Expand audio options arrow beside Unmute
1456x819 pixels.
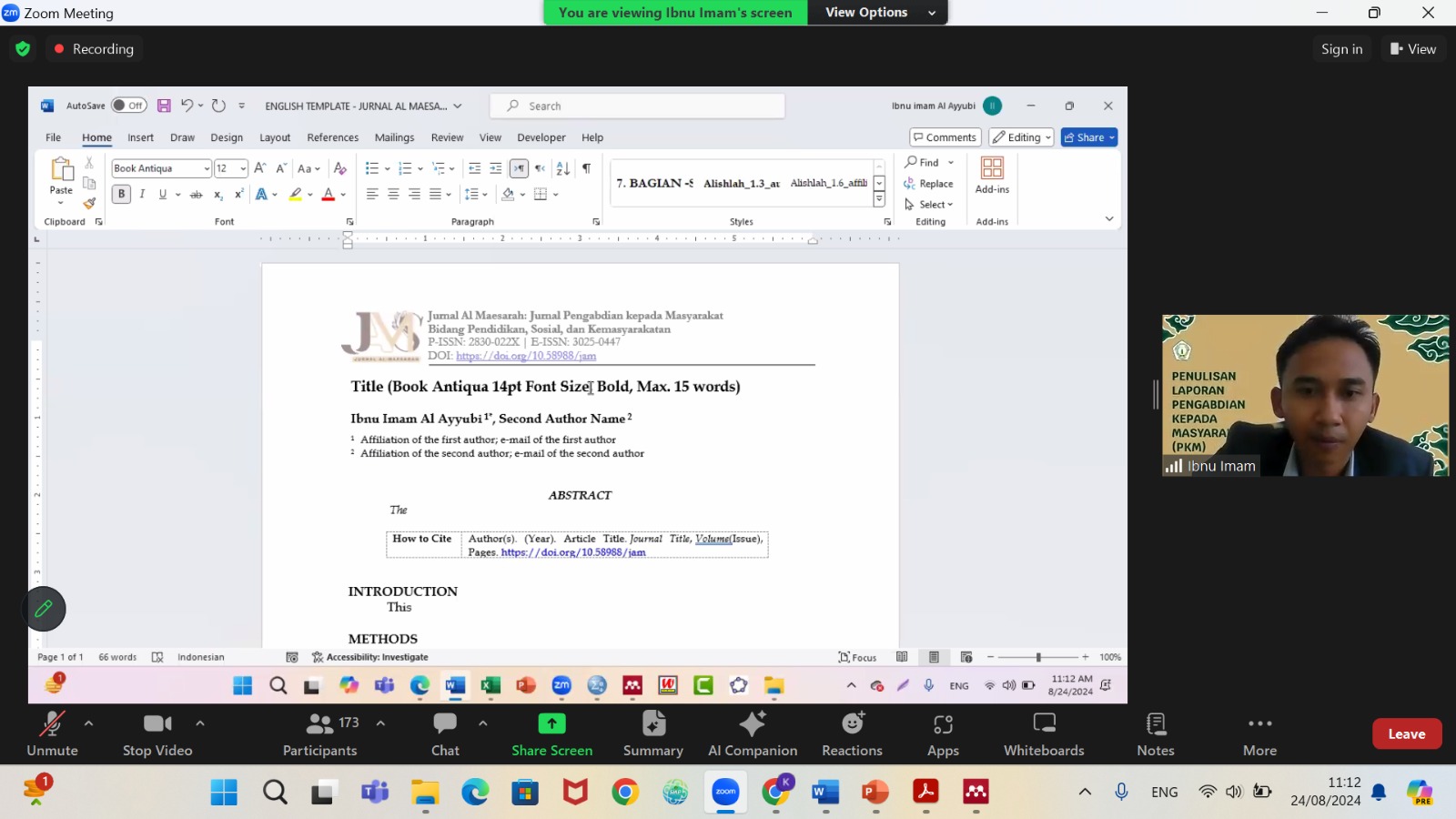point(88,723)
